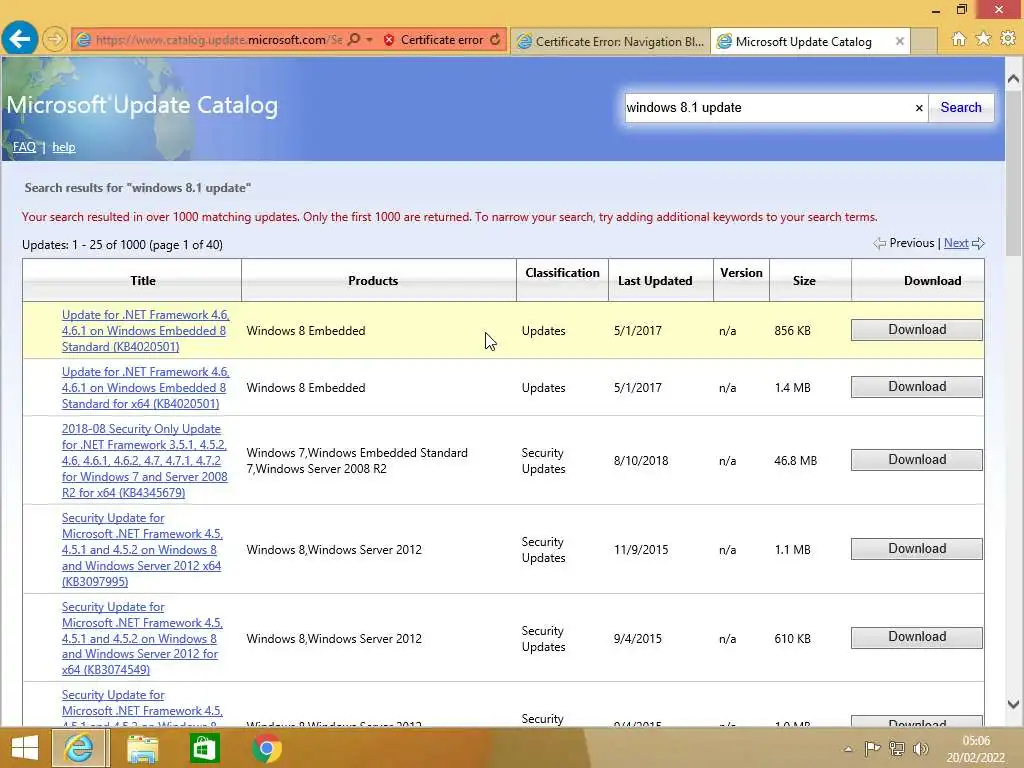
Task: Click the scrollbar up arrow
Action: coord(1014,79)
